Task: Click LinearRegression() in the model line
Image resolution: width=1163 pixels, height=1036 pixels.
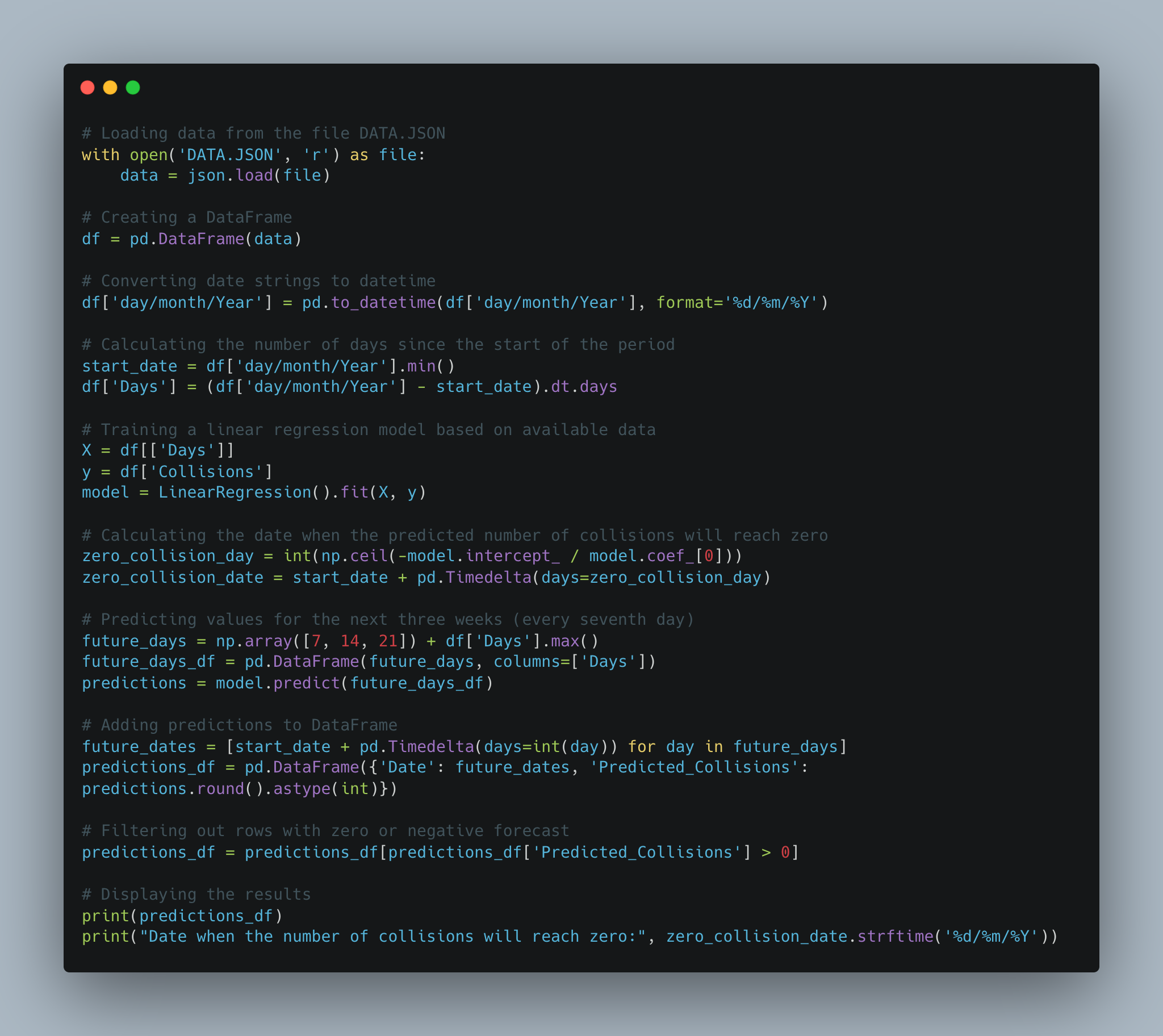Action: 244,492
